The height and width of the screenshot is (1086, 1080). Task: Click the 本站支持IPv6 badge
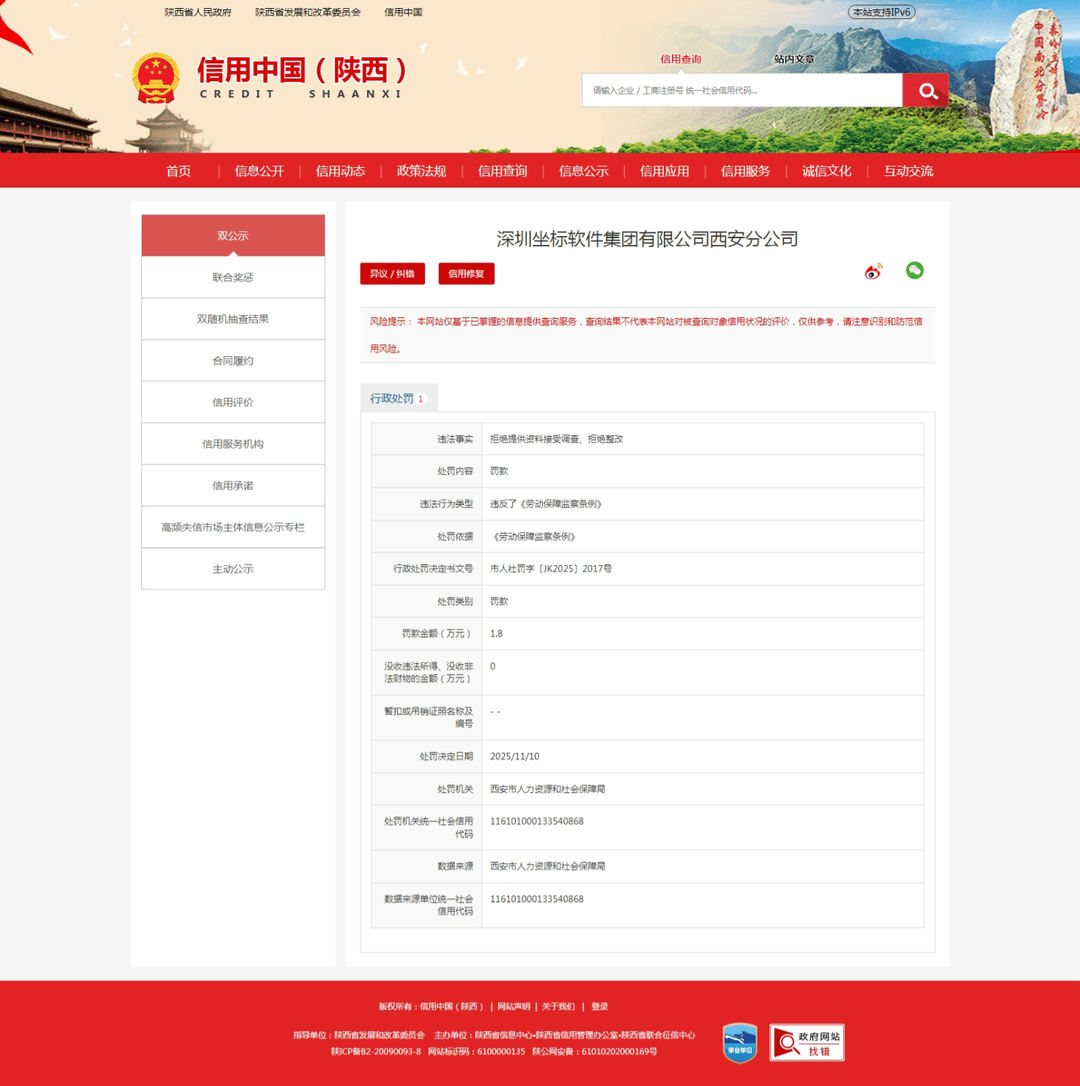click(880, 12)
